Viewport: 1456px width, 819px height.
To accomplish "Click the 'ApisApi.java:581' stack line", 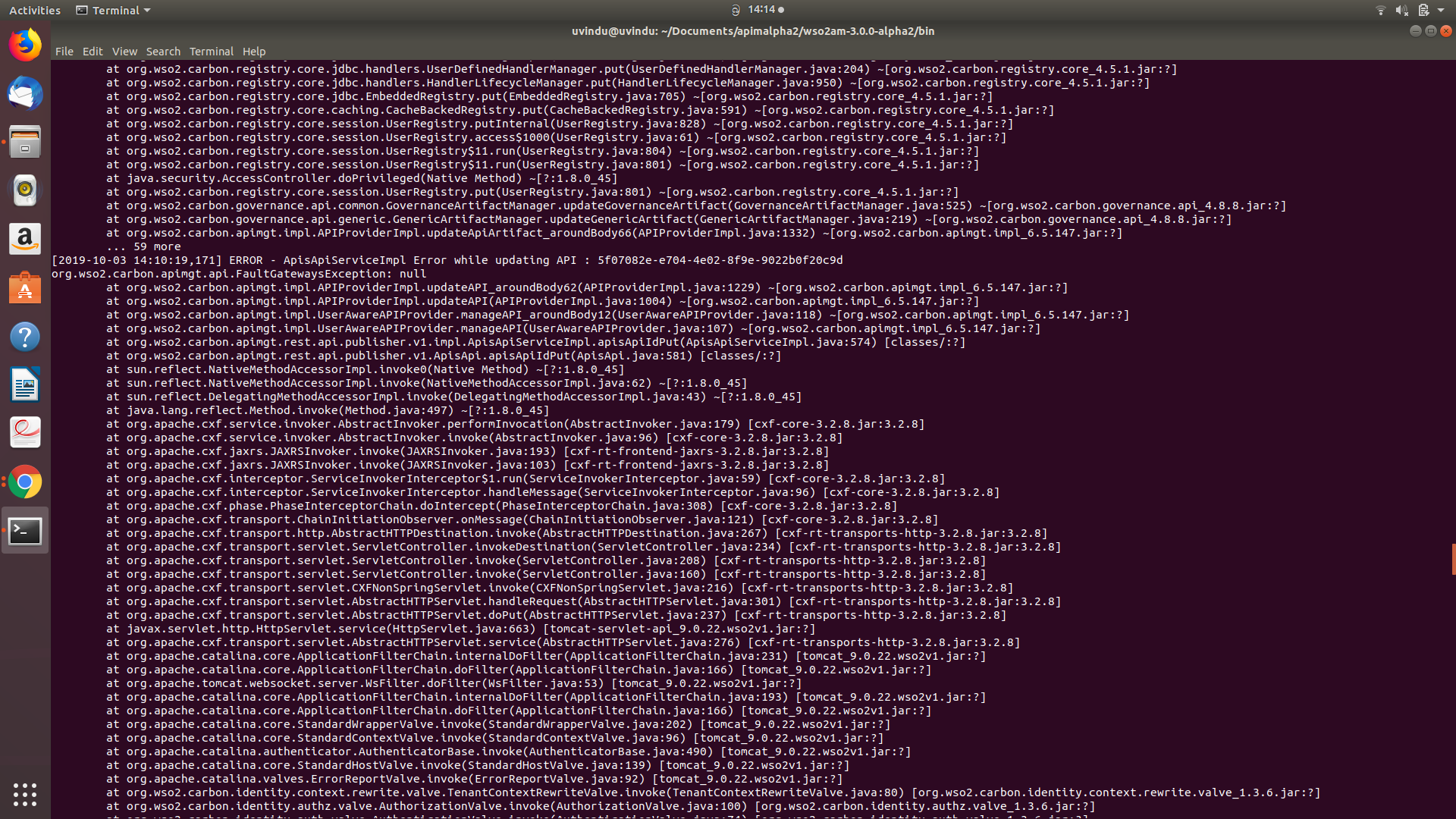I will [444, 356].
